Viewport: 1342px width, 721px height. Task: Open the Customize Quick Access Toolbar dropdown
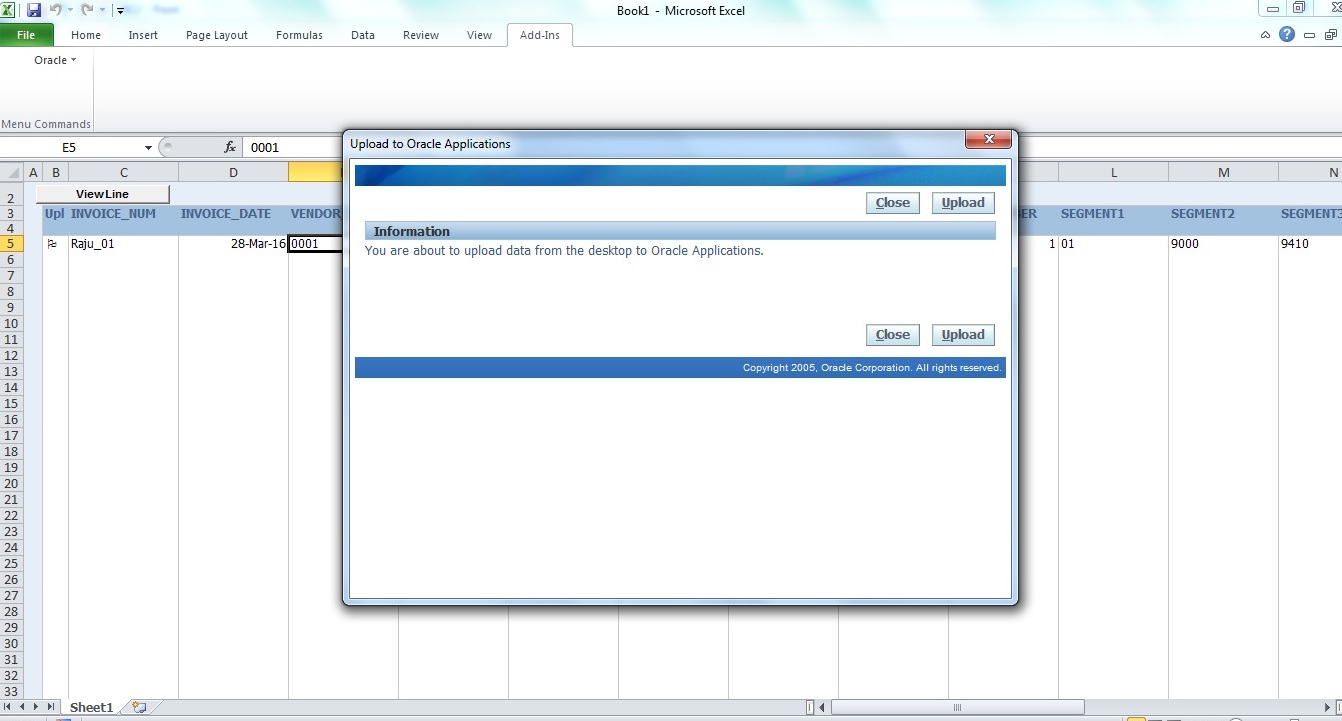[120, 11]
